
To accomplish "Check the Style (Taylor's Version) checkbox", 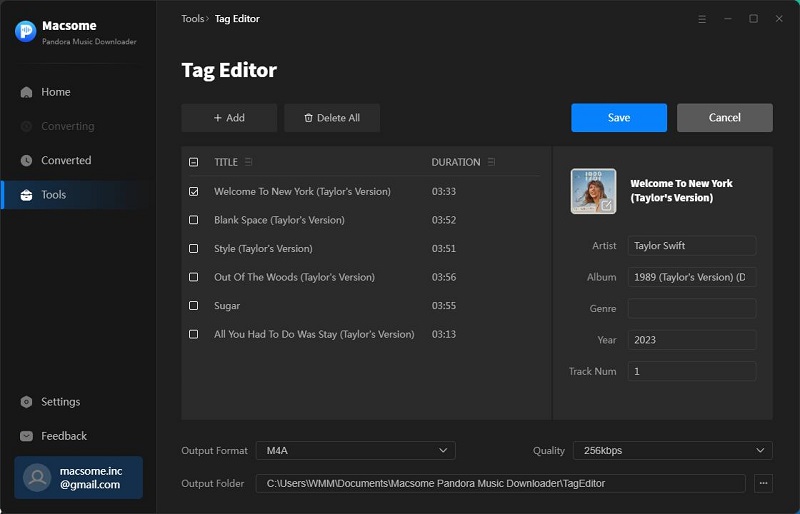I will 193,249.
